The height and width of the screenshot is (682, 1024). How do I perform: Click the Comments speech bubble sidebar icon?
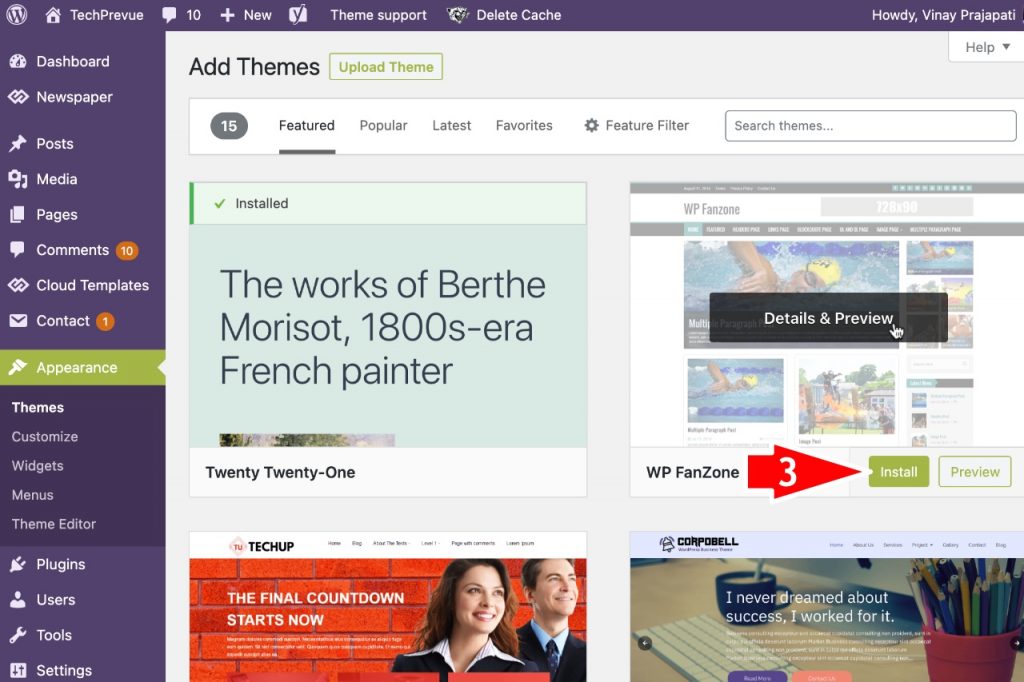tap(18, 250)
